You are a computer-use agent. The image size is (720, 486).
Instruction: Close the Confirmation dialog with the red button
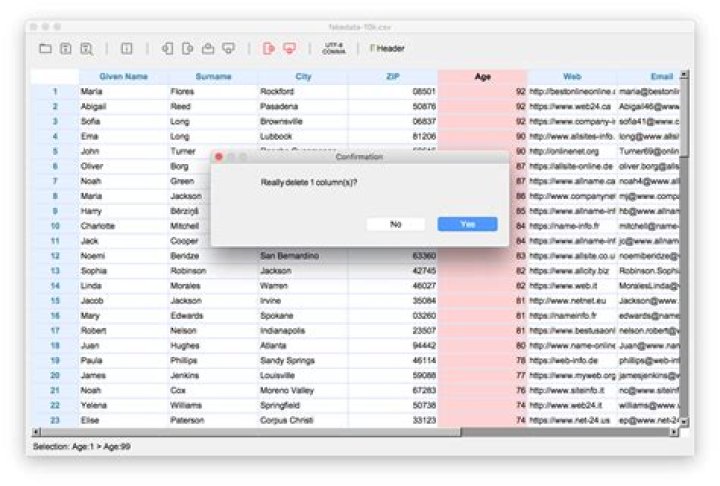click(219, 157)
